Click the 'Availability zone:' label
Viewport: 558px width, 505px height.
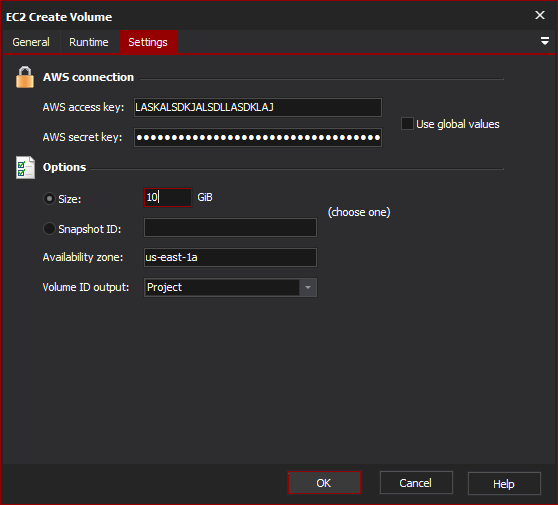[83, 257]
